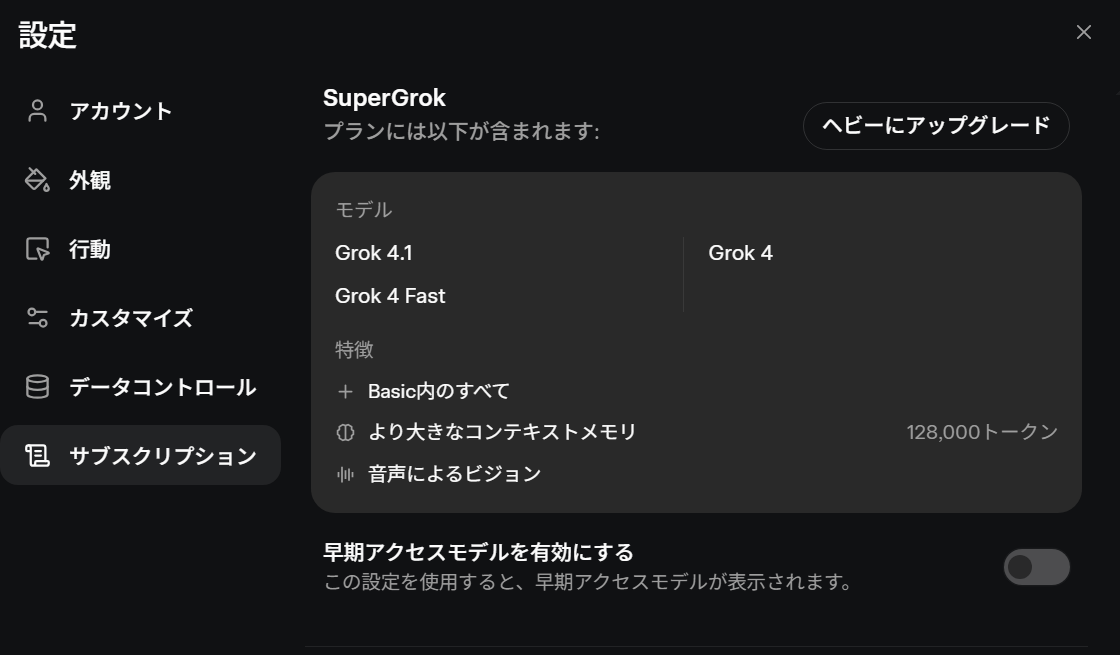The height and width of the screenshot is (655, 1120).
Task: Enable the 早期アクセスモデル toggle switch
Action: coord(1036,567)
